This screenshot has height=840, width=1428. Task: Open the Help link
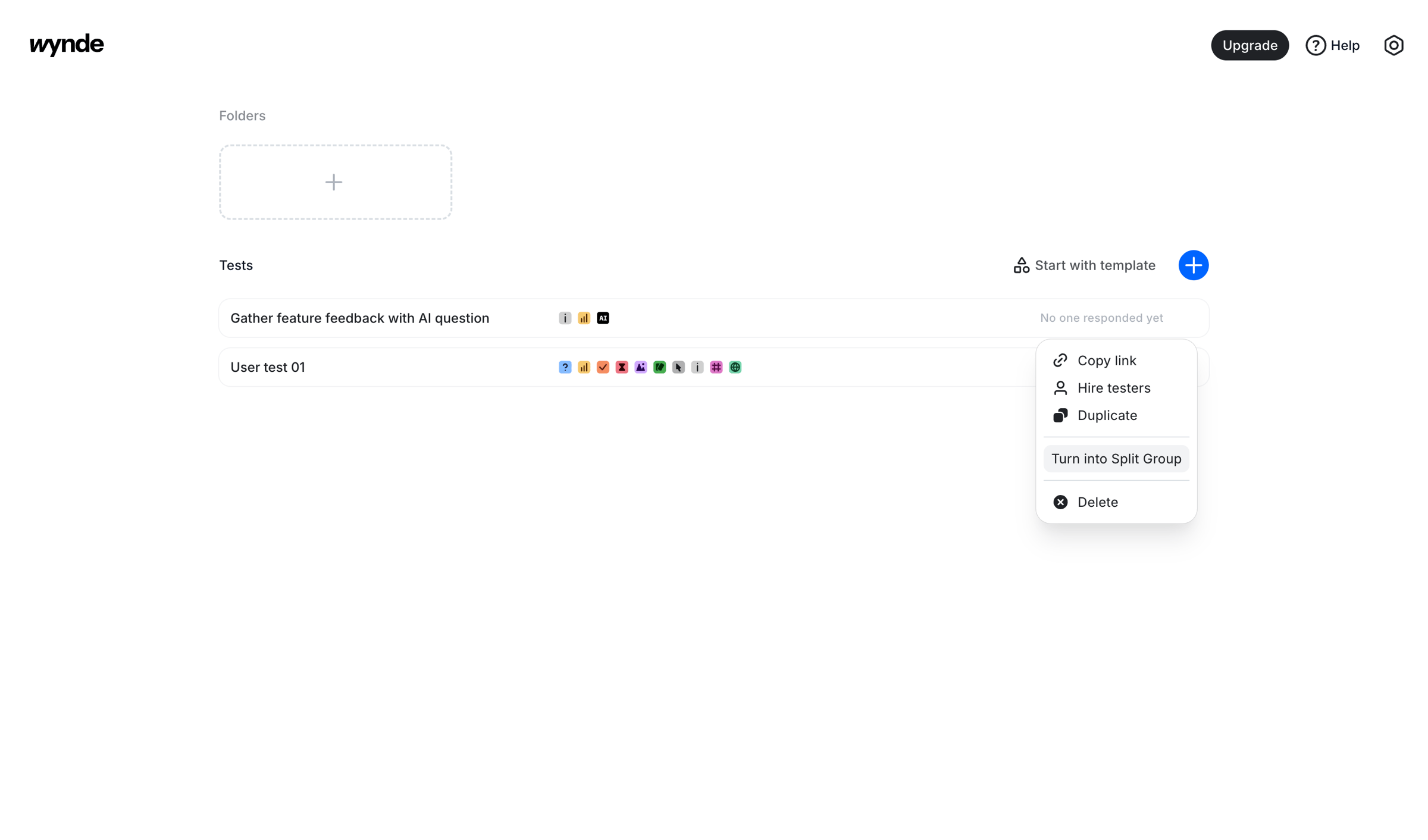pyautogui.click(x=1332, y=45)
